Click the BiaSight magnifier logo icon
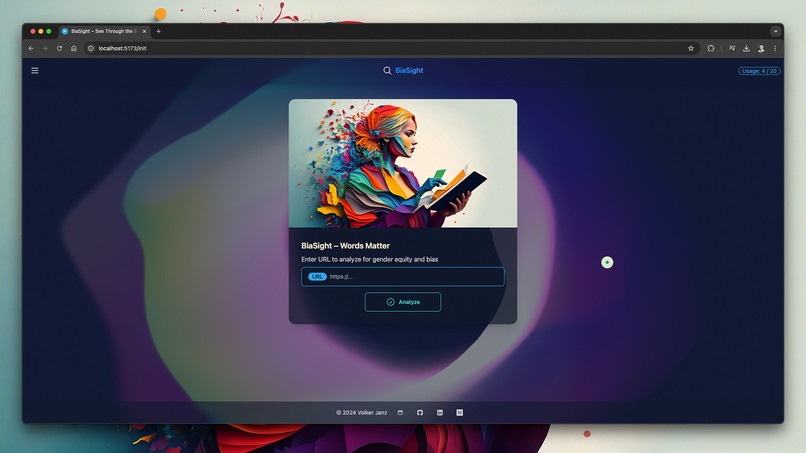 387,70
